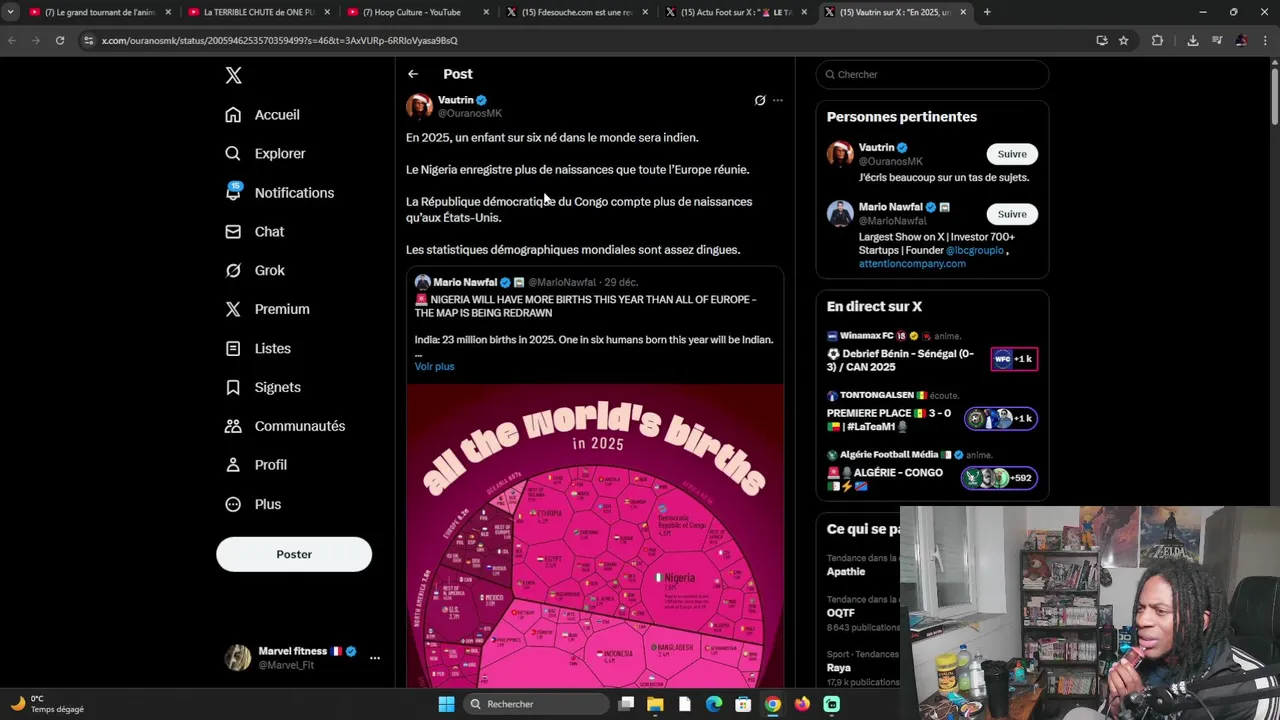This screenshot has height=720, width=1280.
Task: Click the address bar URL
Action: (x=280, y=41)
